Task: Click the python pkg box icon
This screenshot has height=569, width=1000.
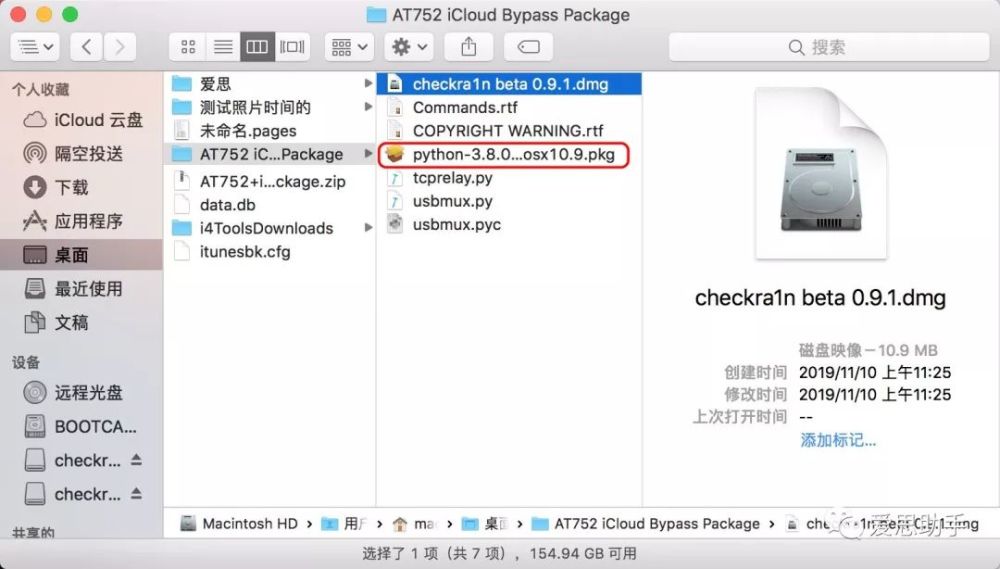Action: pos(395,154)
